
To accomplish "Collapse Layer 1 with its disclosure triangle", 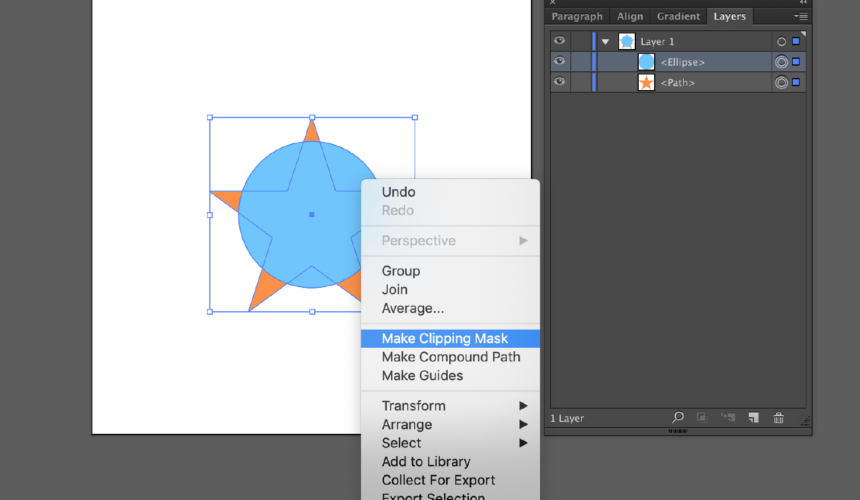I will [x=606, y=42].
